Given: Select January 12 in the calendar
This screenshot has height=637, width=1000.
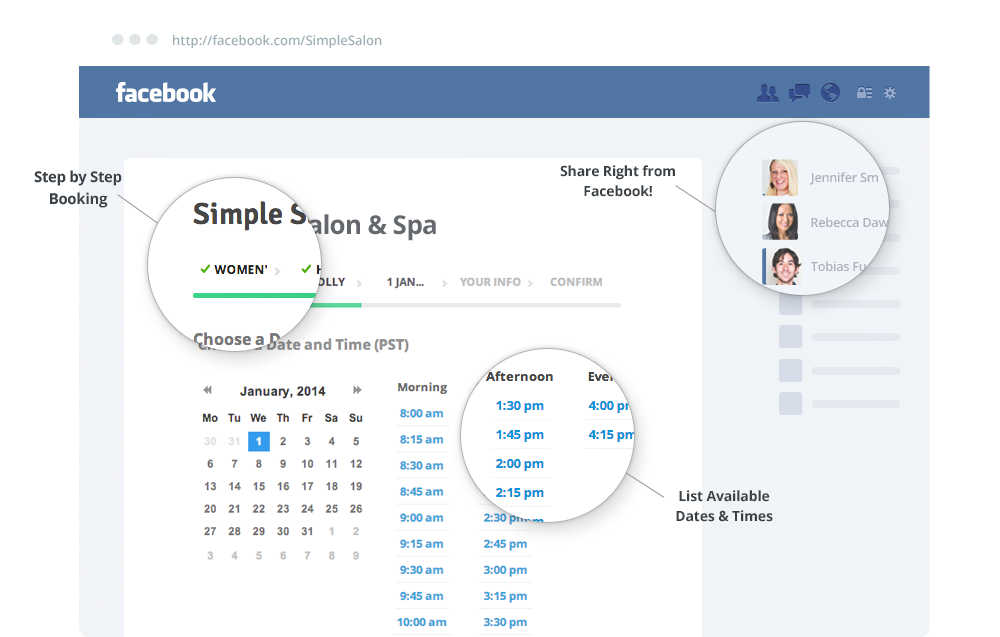Looking at the screenshot, I should click(356, 464).
